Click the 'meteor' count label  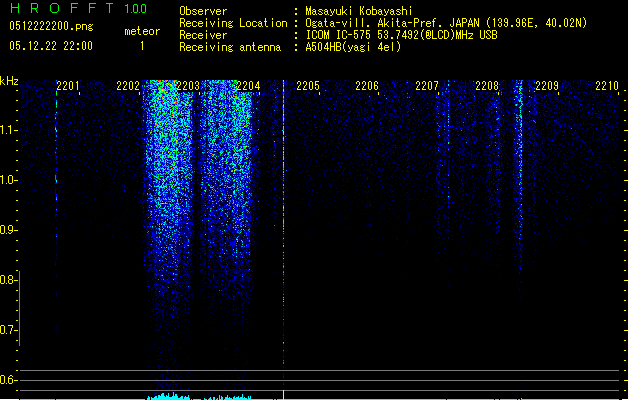(142, 31)
